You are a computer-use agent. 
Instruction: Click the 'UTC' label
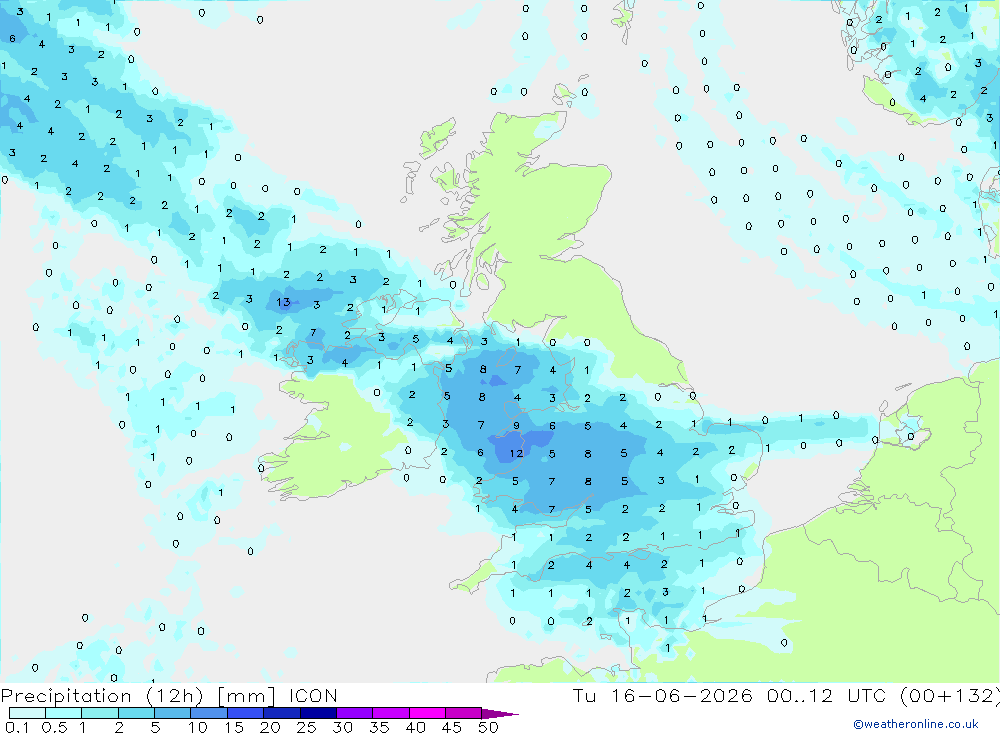pos(867,695)
